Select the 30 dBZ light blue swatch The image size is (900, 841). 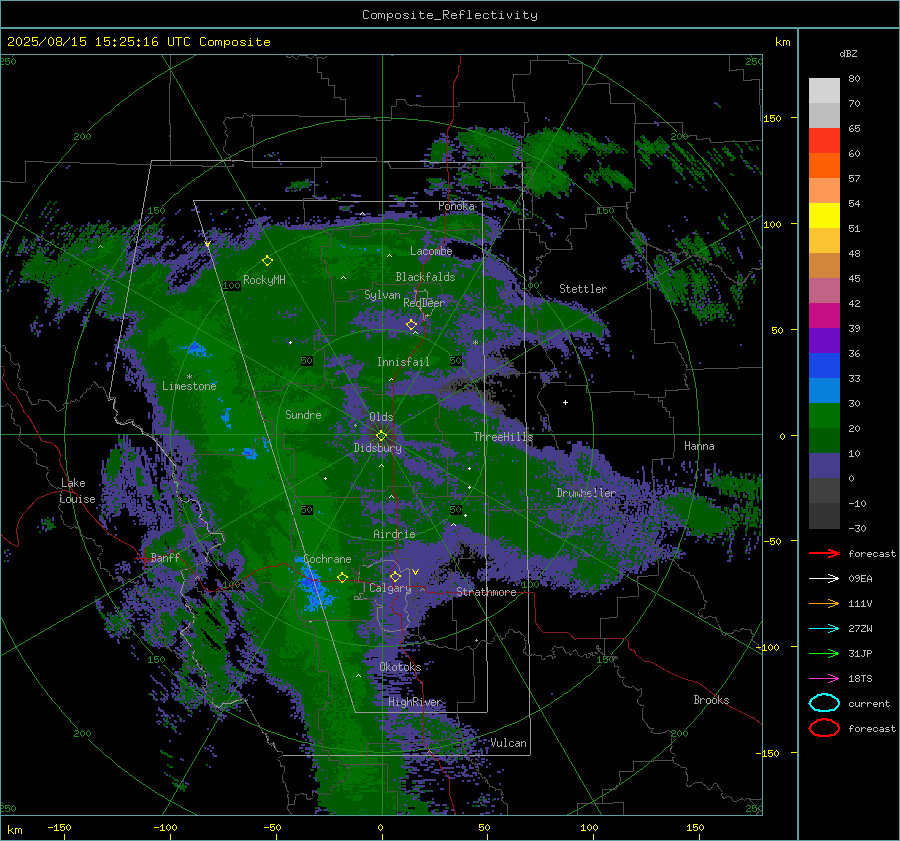824,390
